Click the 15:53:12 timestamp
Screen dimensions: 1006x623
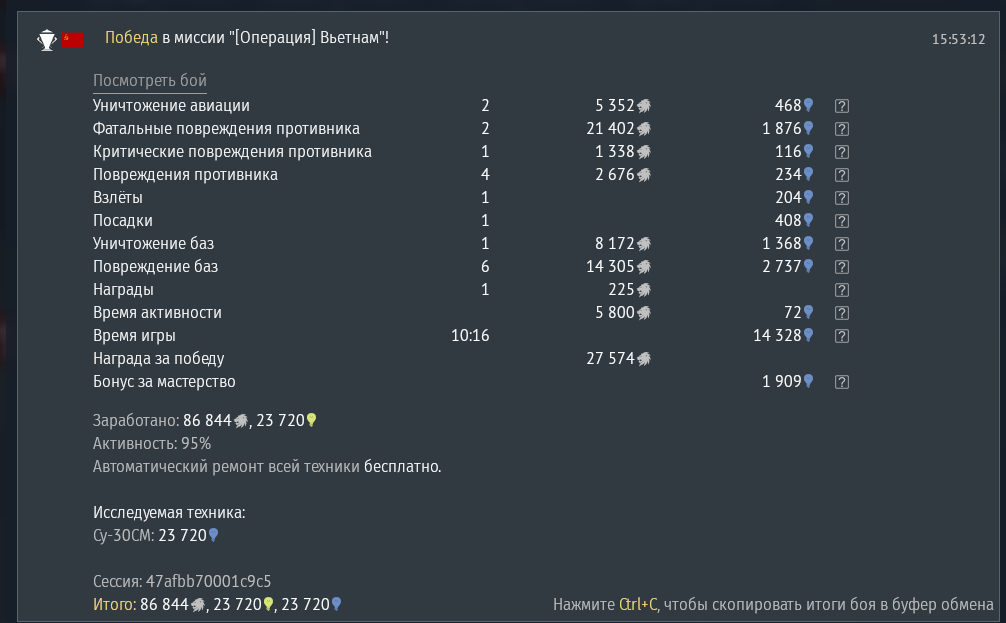[958, 39]
